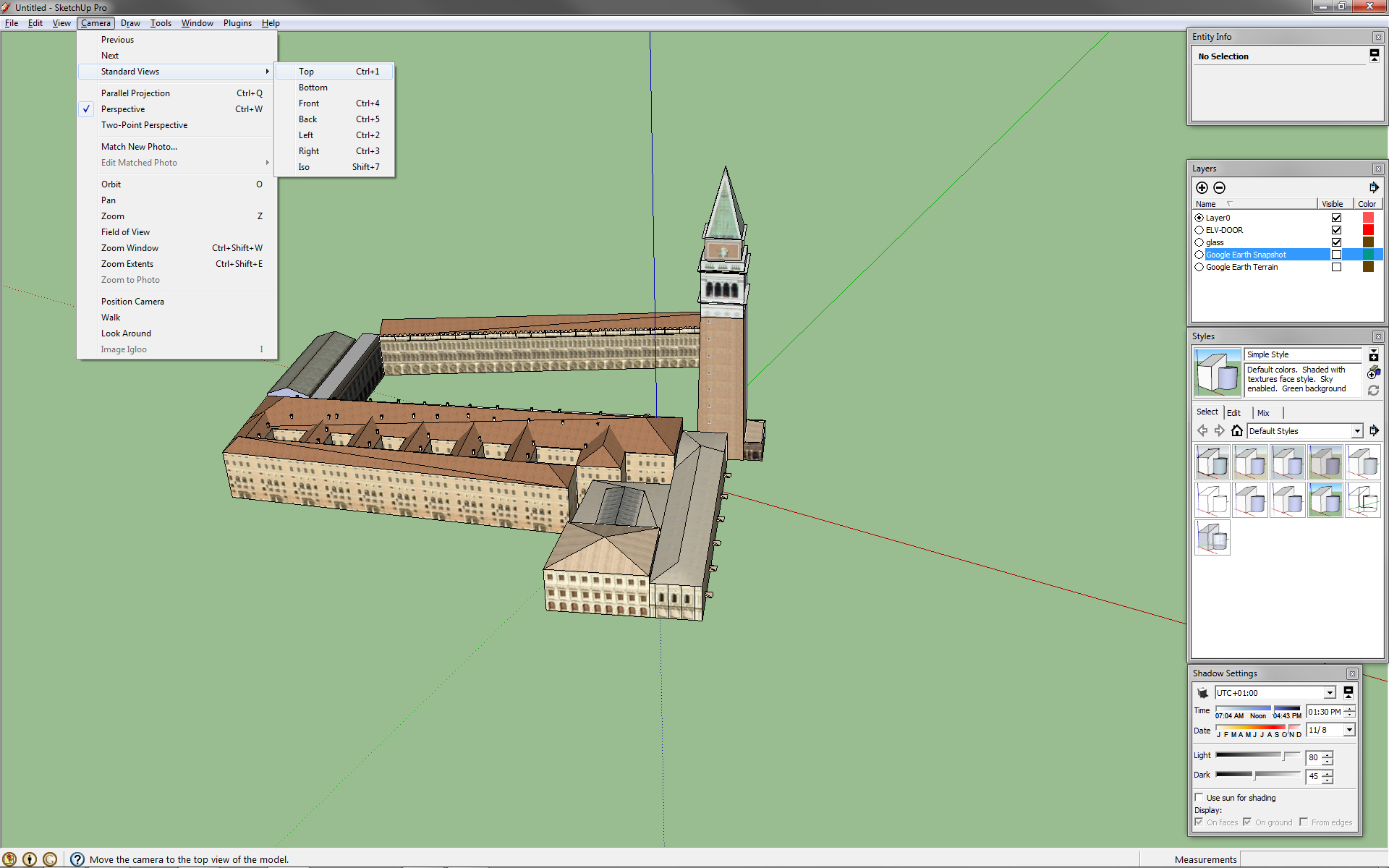Screen dimensions: 1389x868
Task: Open the UTC+01:00 time zone dropdown
Action: pyautogui.click(x=1329, y=693)
